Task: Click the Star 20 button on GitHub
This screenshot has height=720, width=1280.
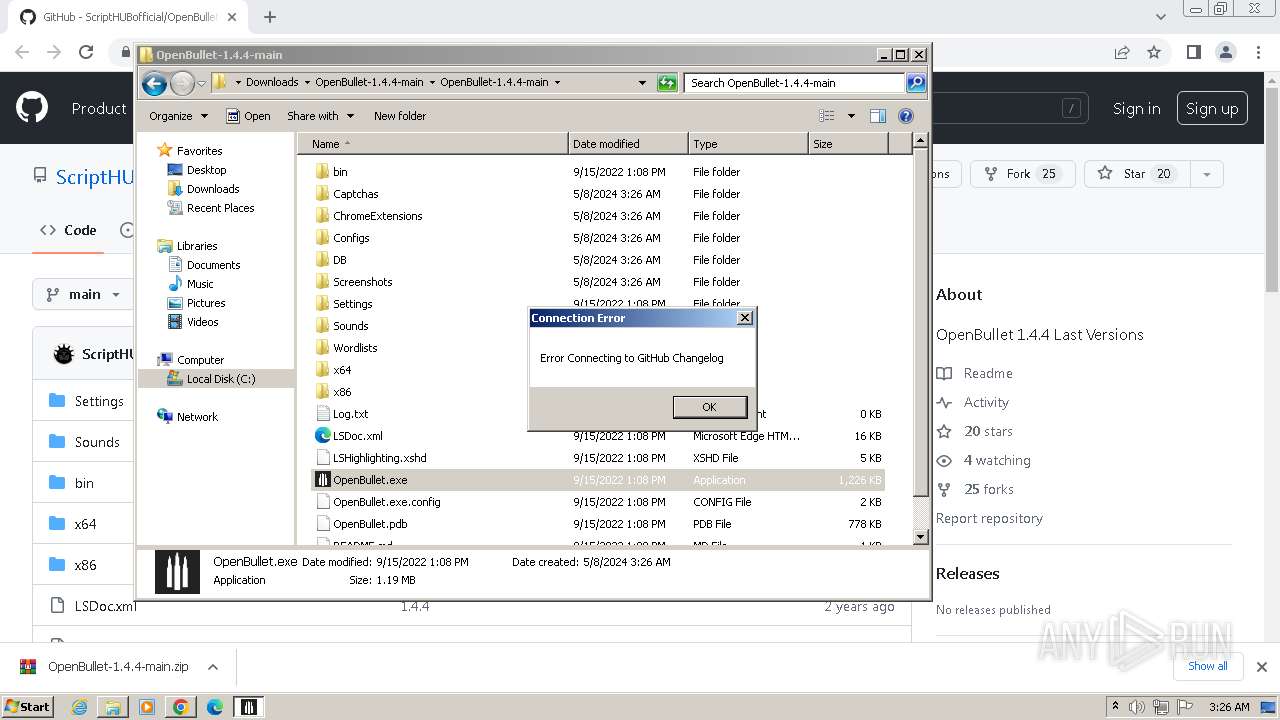Action: [1136, 174]
